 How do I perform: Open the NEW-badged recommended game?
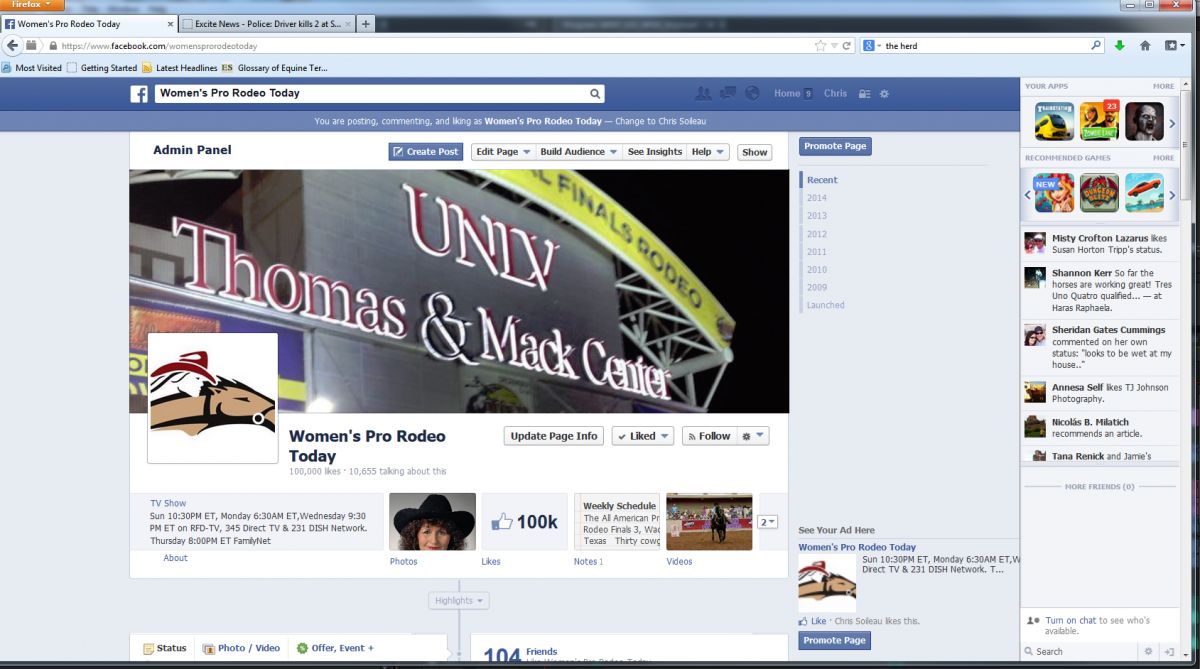click(x=1054, y=193)
